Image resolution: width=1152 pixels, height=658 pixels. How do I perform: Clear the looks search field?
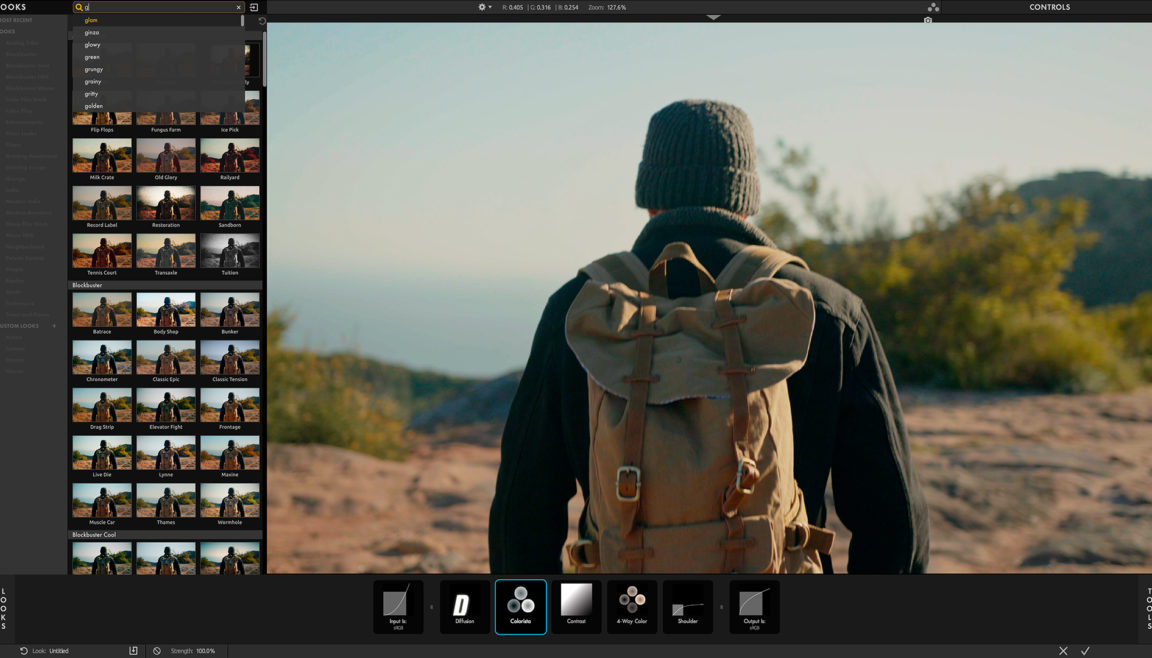click(238, 7)
